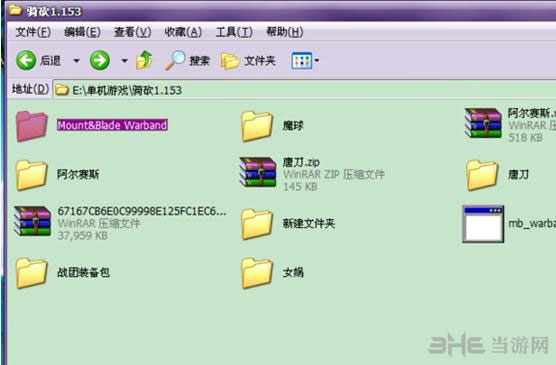The width and height of the screenshot is (556, 365).
Task: Select the mb_warband application icon
Action: [483, 224]
